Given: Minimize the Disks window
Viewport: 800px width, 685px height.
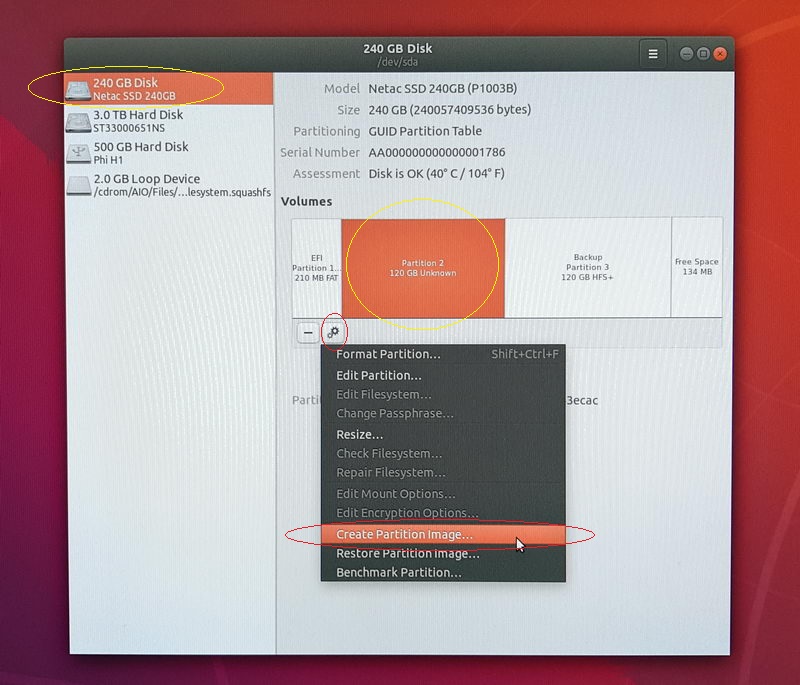Looking at the screenshot, I should [x=687, y=54].
